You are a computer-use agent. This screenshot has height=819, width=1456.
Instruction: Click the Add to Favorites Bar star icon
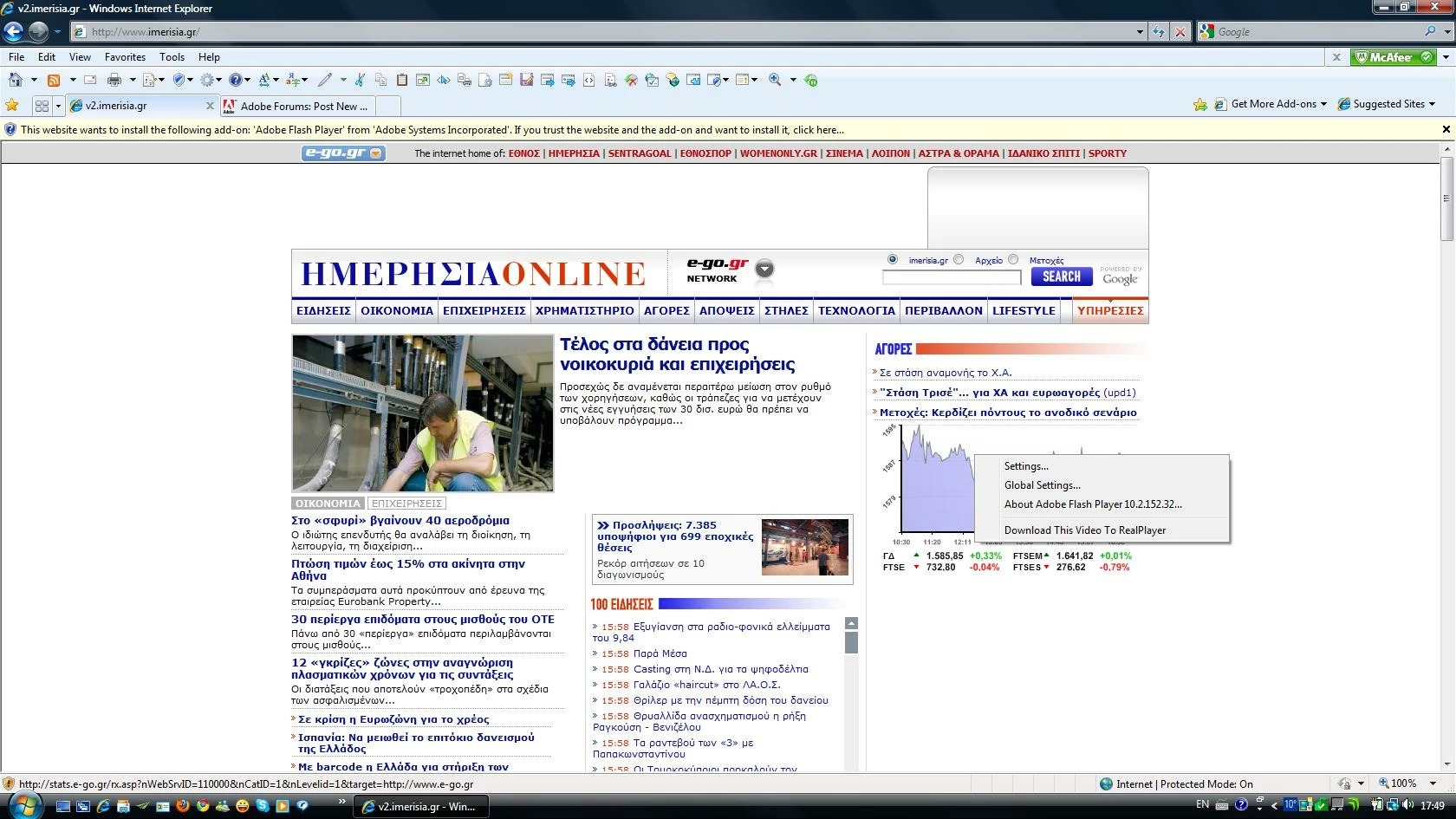(1199, 104)
